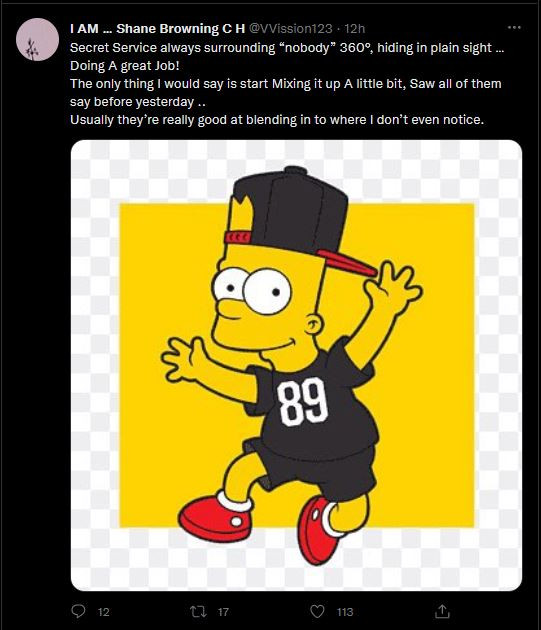Open the three-dot more options menu
This screenshot has width=541, height=630.
pos(514,27)
